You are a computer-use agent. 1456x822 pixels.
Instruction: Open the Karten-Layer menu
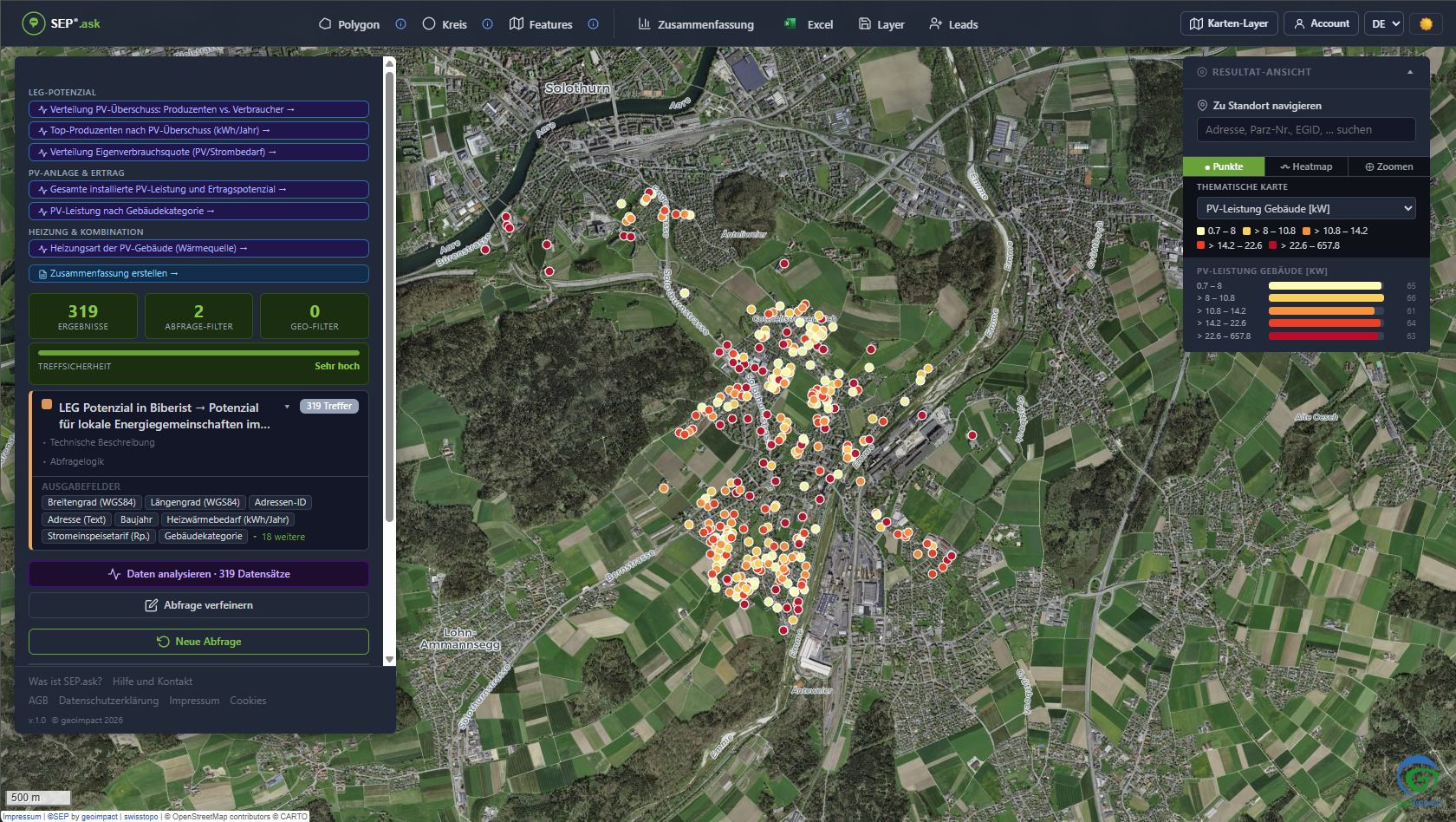click(1229, 24)
